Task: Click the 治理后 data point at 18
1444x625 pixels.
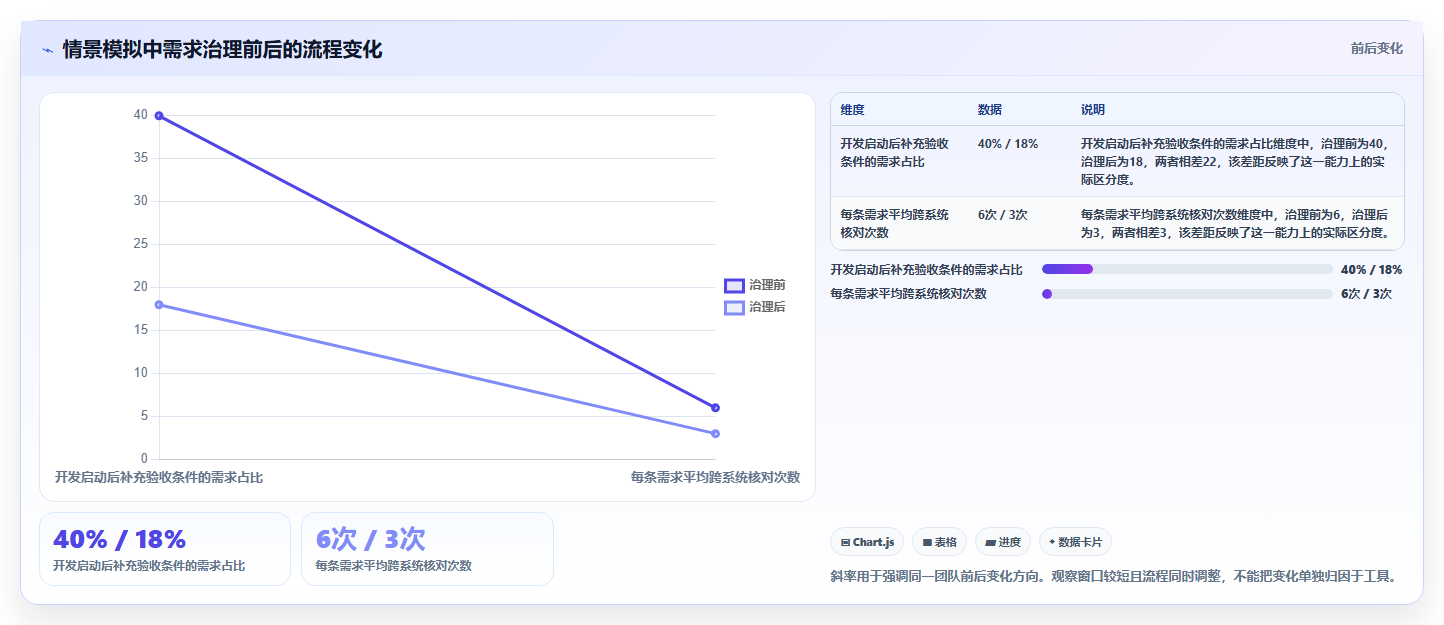Action: coord(159,305)
